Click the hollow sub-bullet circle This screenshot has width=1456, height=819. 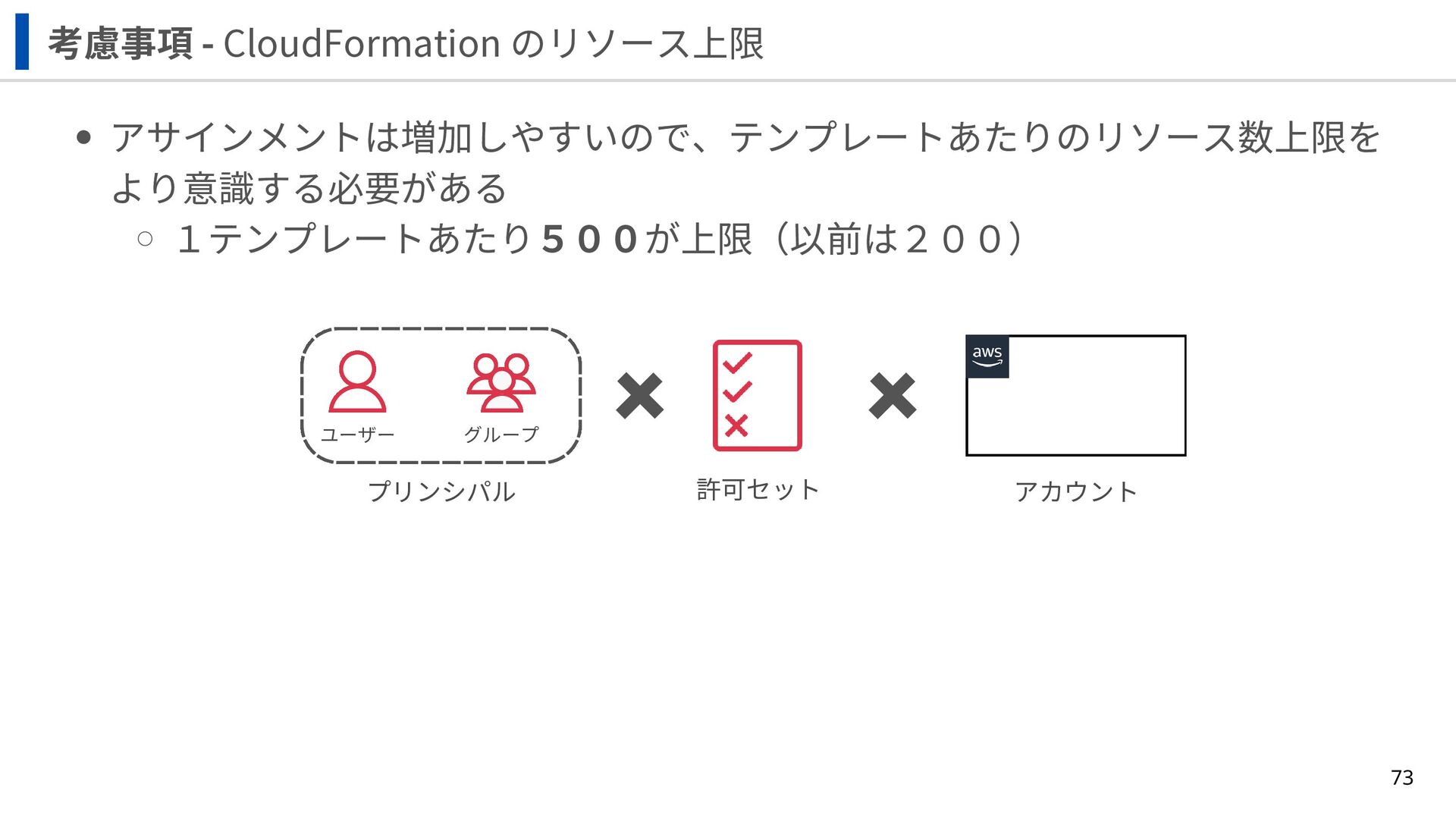tap(145, 240)
